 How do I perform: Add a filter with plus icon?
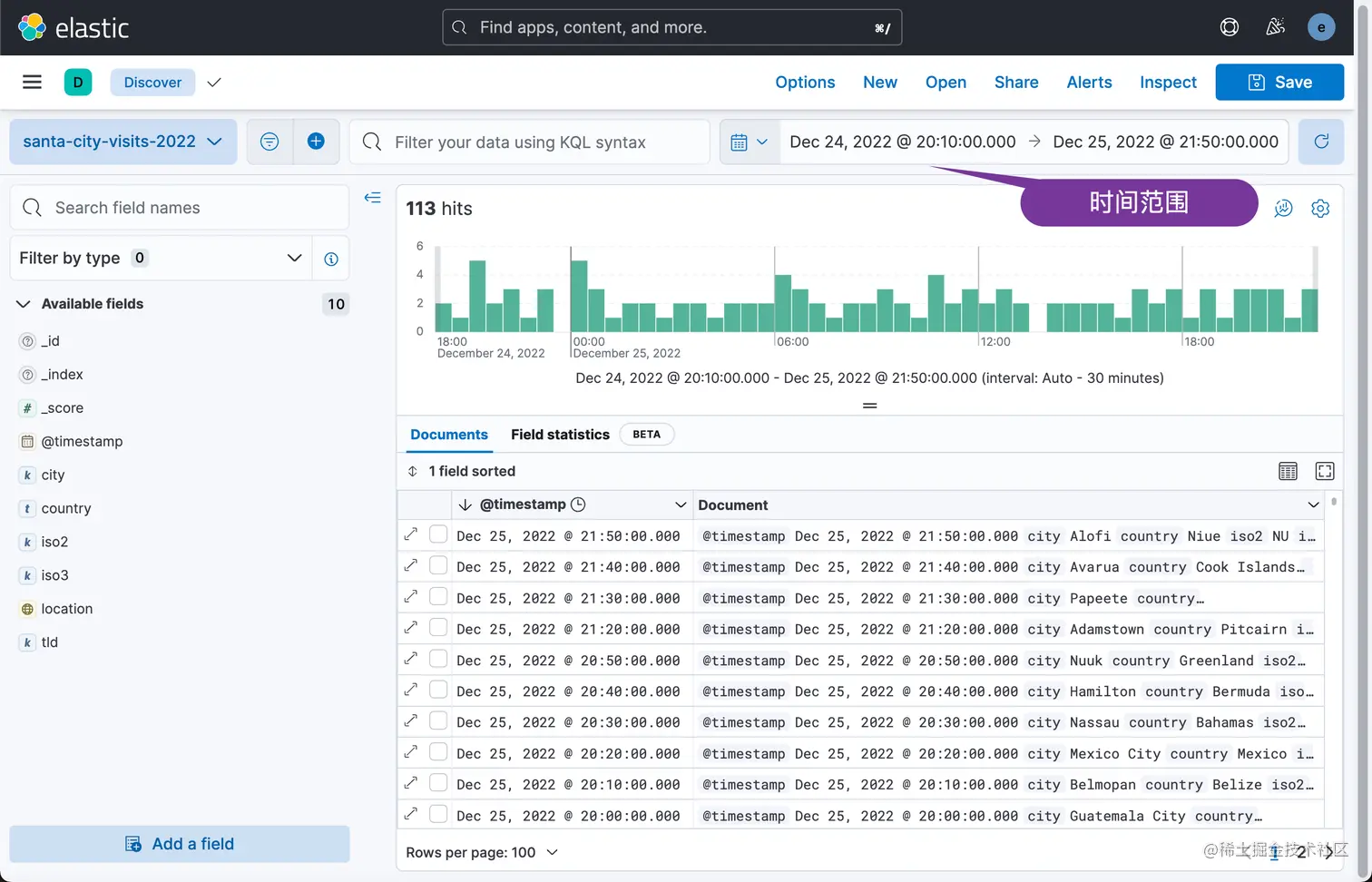316,142
